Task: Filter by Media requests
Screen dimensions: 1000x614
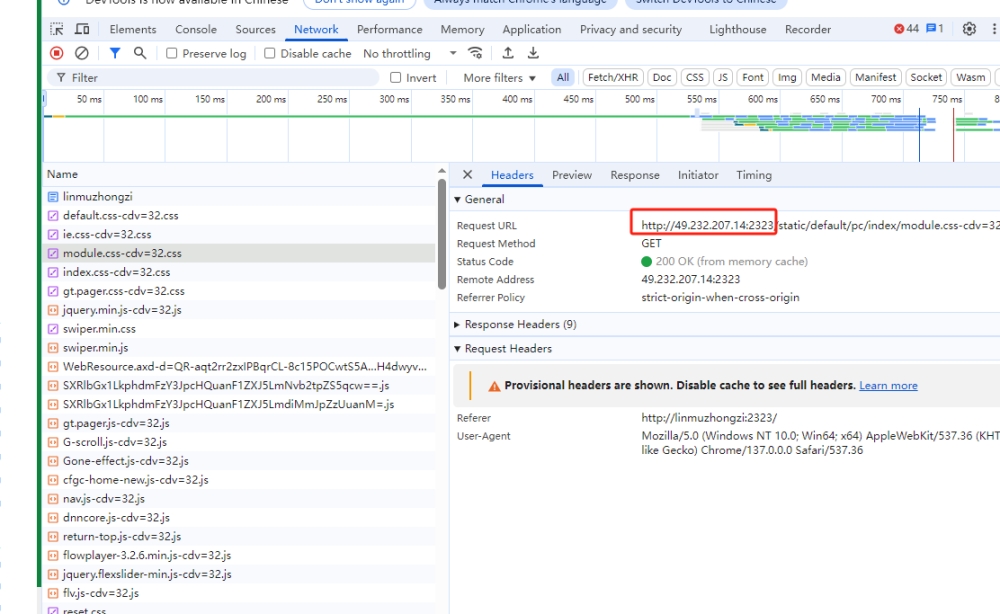Action: (826, 77)
